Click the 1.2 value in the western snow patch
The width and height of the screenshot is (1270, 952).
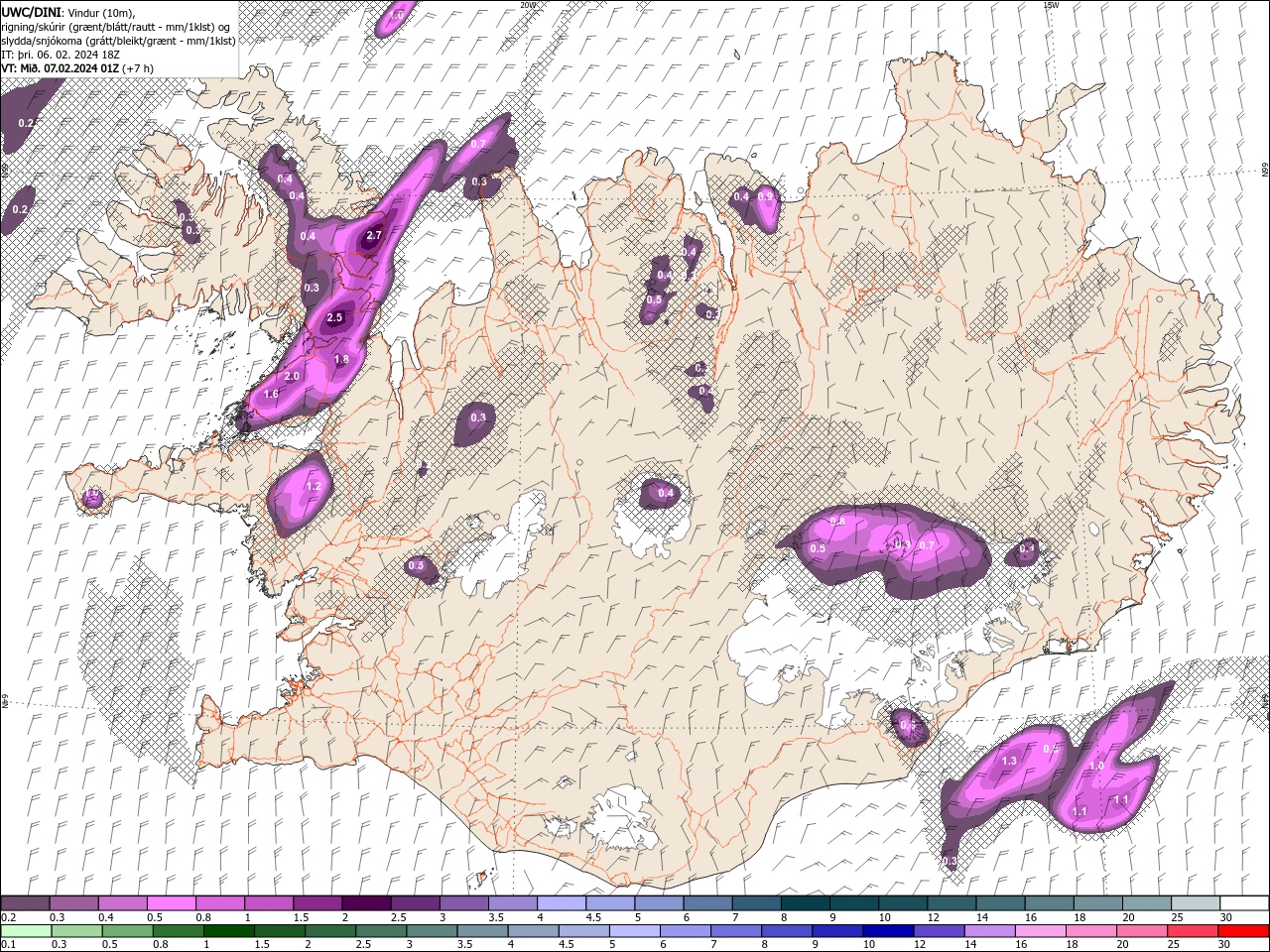pos(314,487)
